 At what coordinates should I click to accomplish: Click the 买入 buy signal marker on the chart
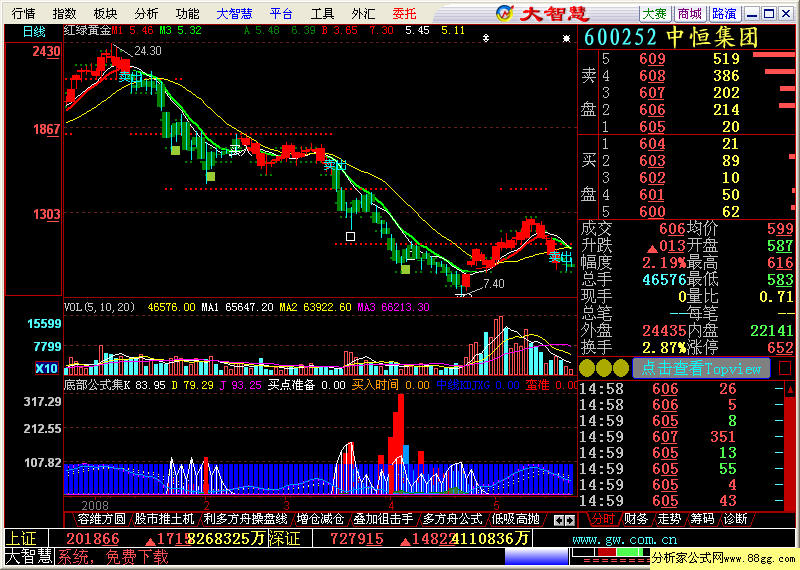pos(239,150)
